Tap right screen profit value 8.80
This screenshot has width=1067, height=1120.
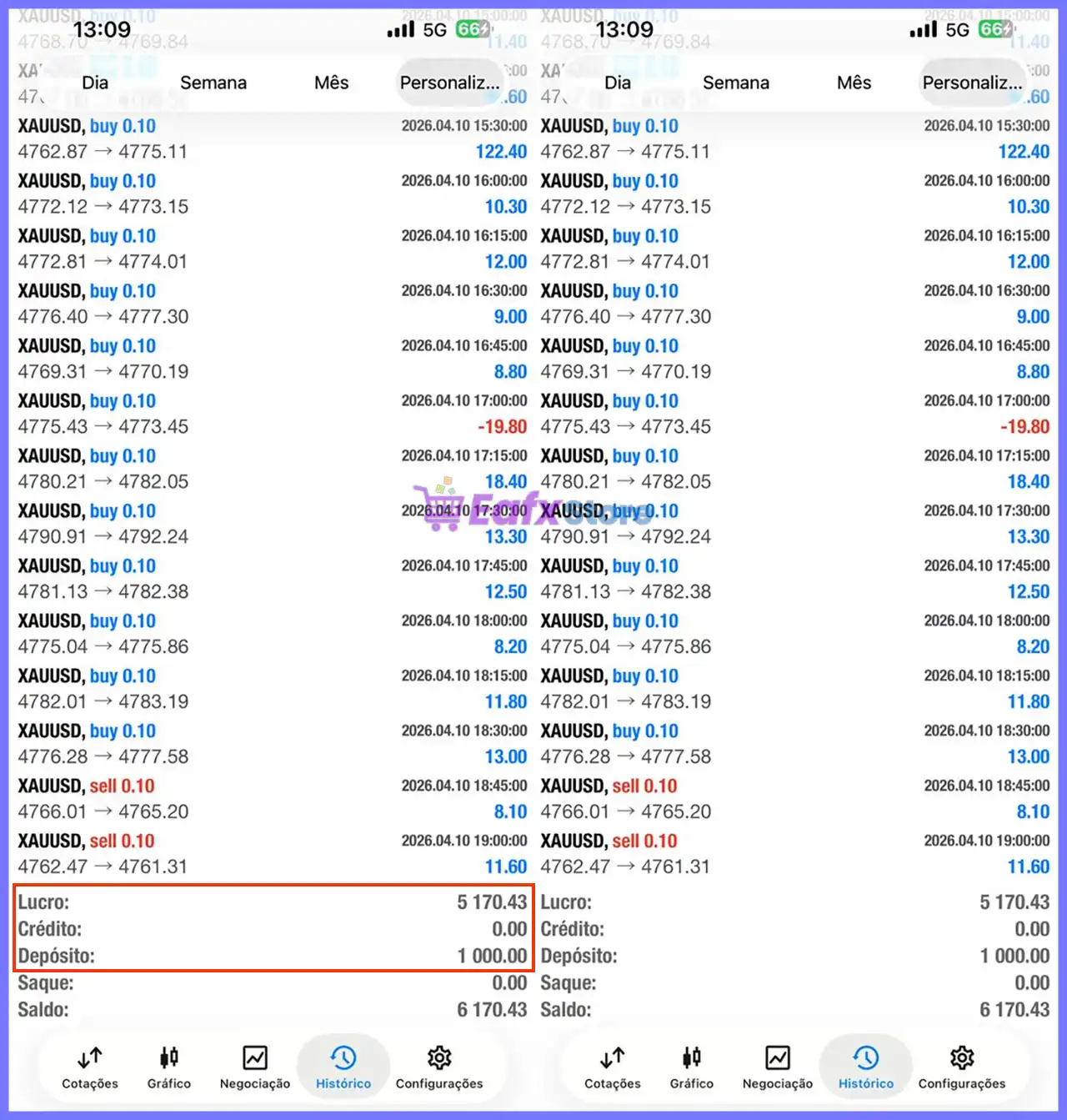coord(1033,372)
